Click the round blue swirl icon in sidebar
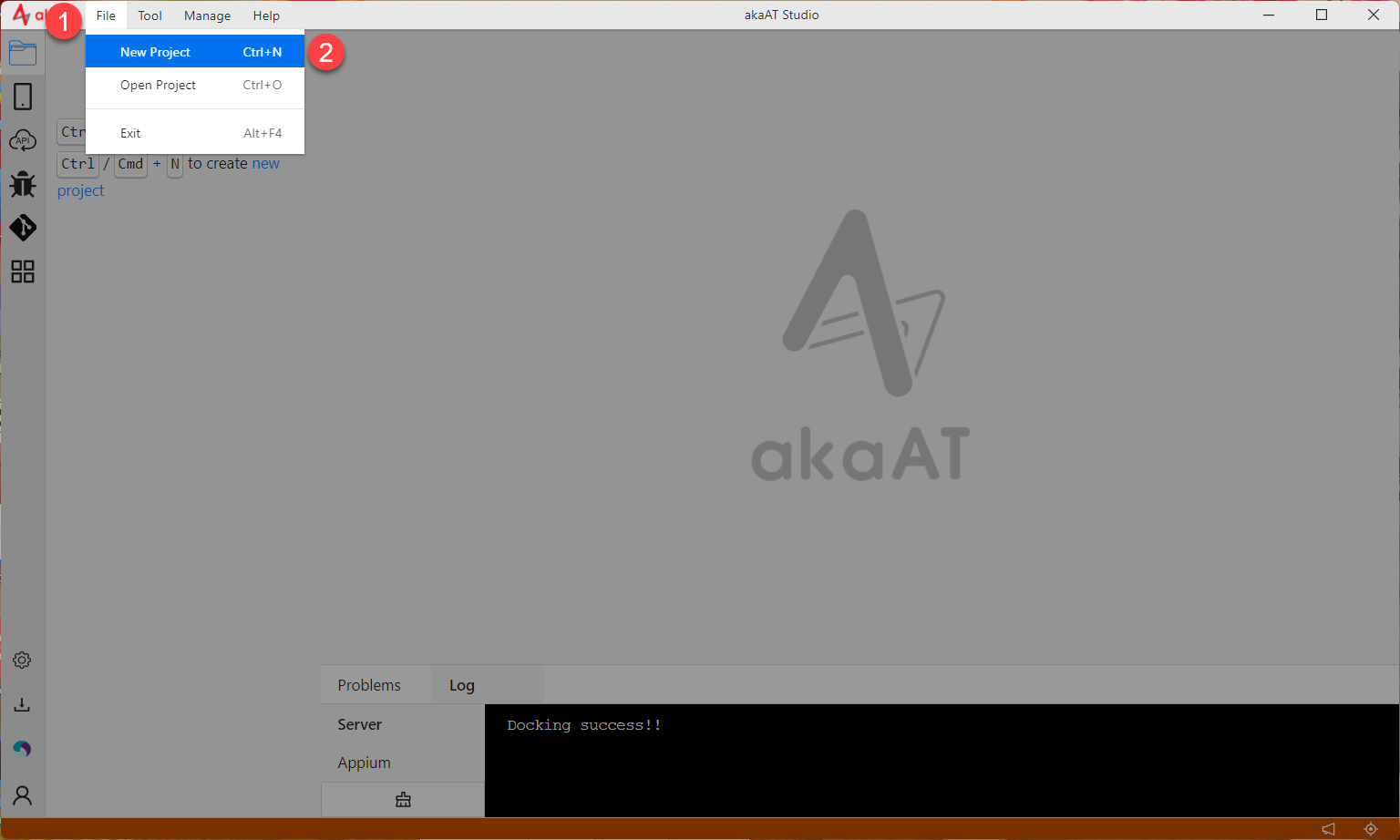Viewport: 1400px width, 840px height. click(x=23, y=749)
